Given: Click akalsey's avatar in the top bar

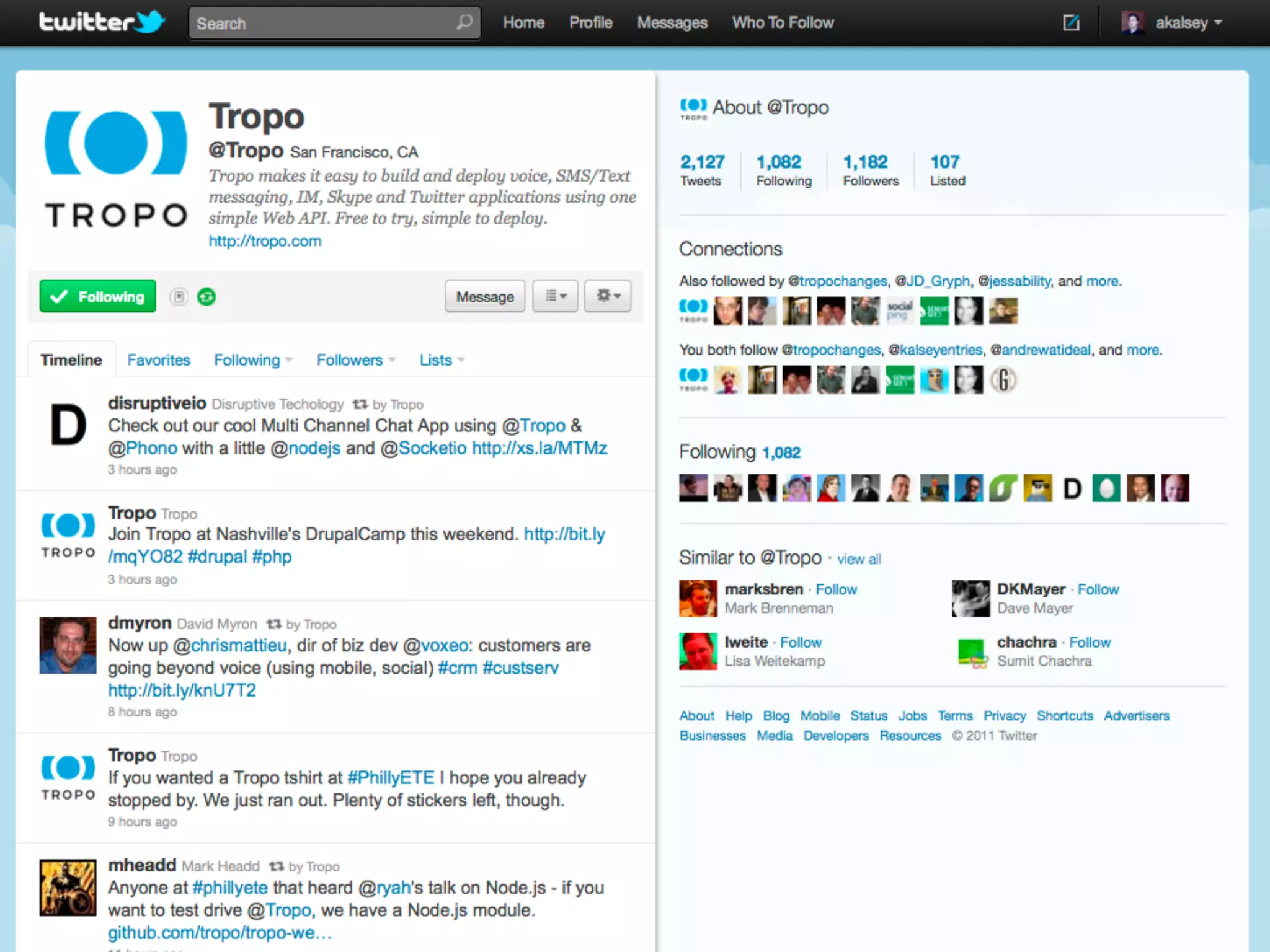Looking at the screenshot, I should click(1132, 23).
